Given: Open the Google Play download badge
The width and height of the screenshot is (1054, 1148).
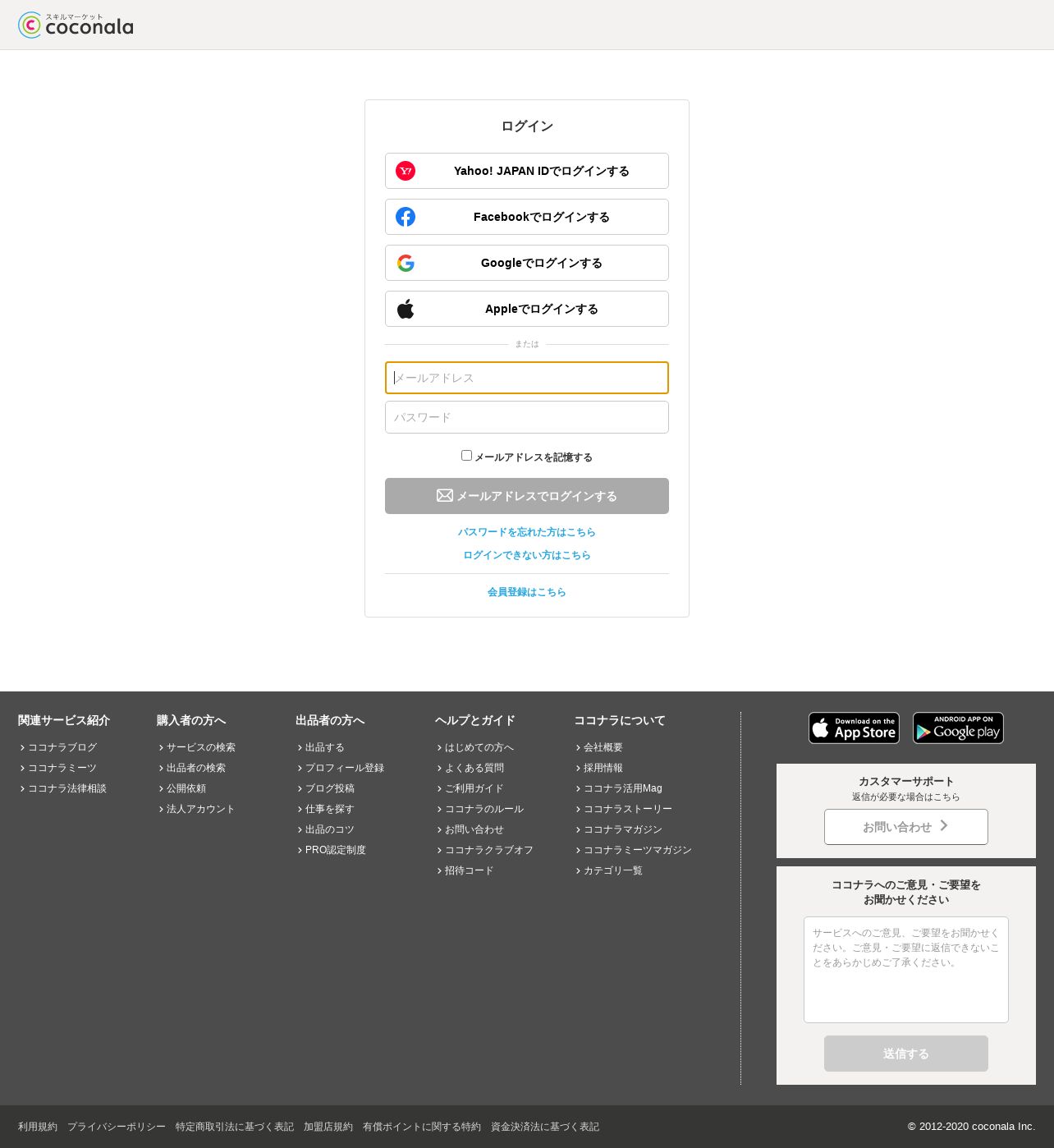Looking at the screenshot, I should [x=958, y=728].
